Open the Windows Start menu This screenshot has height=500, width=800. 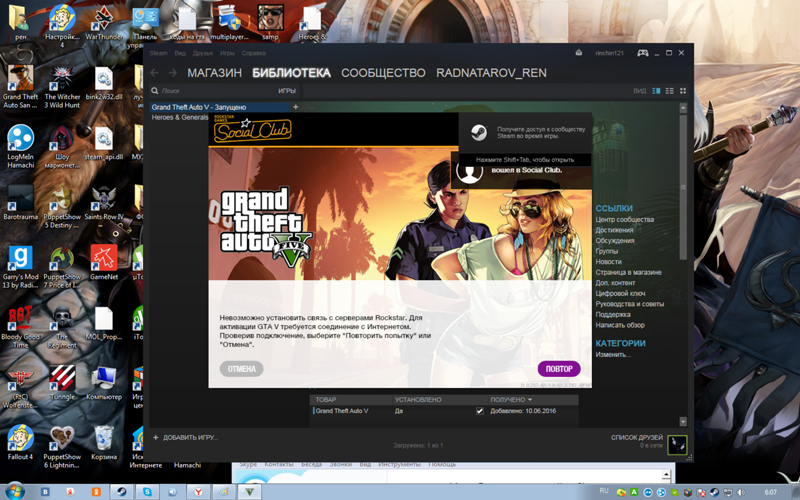pyautogui.click(x=14, y=491)
